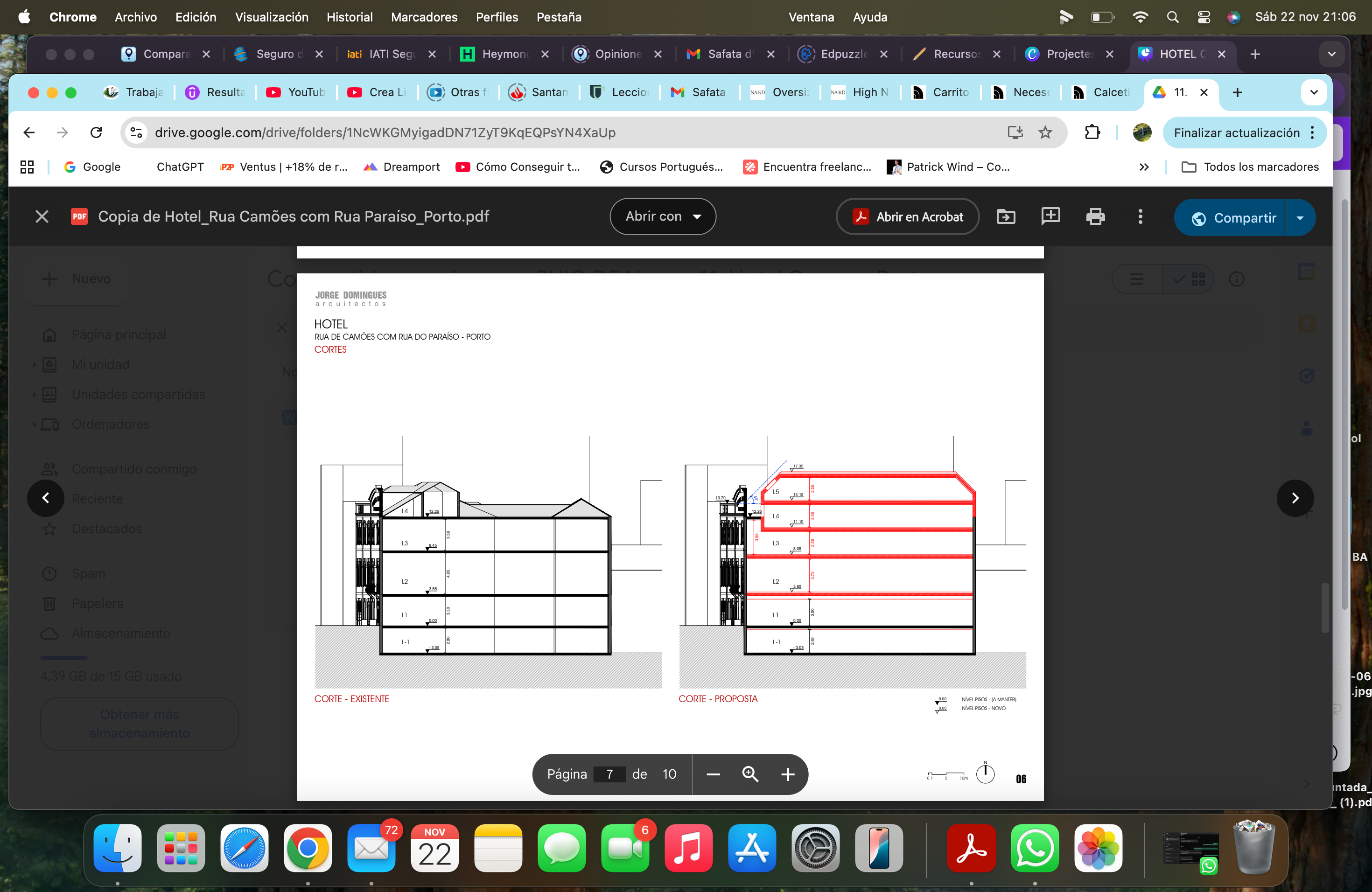Open the Marcadores menu
This screenshot has height=892, width=1372.
point(424,17)
